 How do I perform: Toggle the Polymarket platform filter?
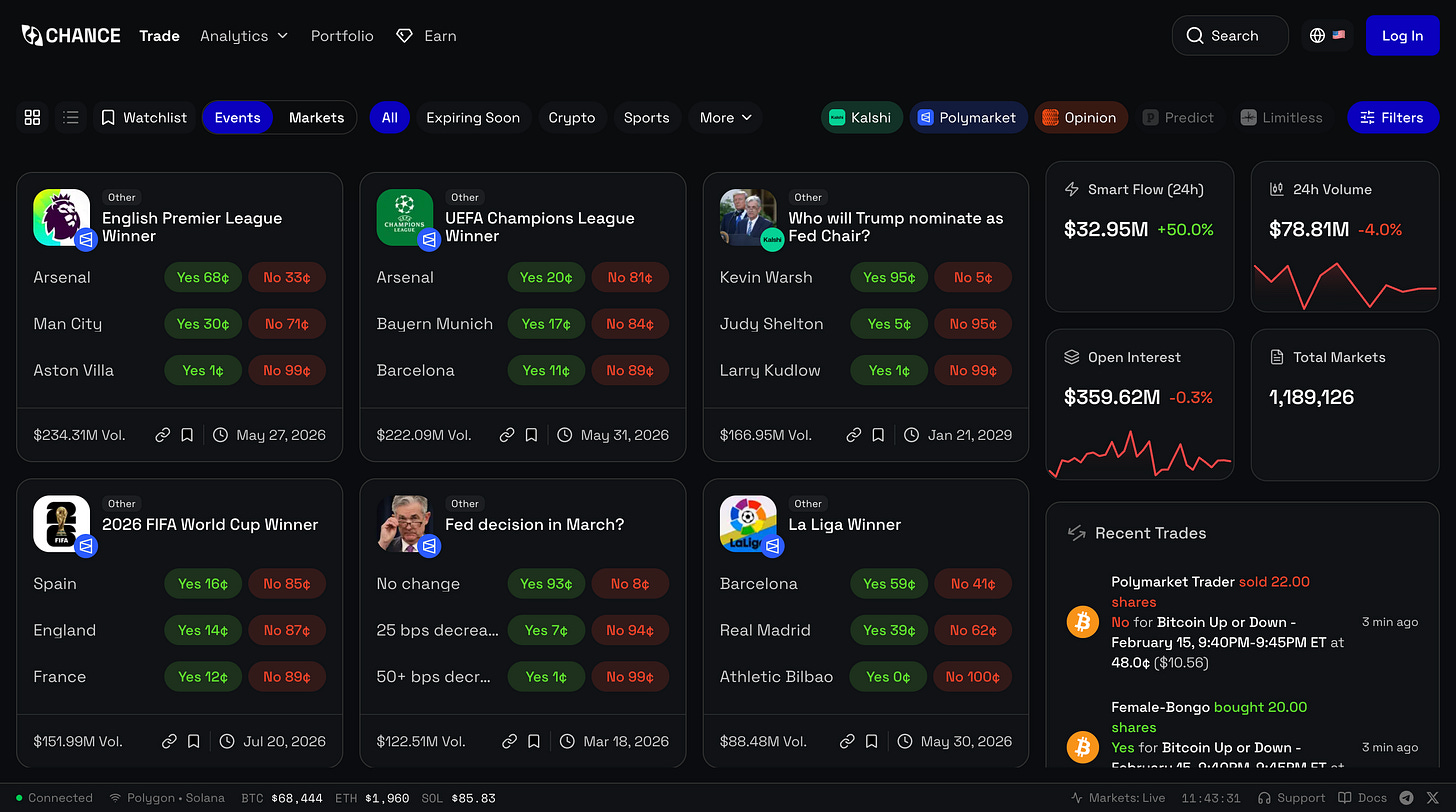[968, 118]
